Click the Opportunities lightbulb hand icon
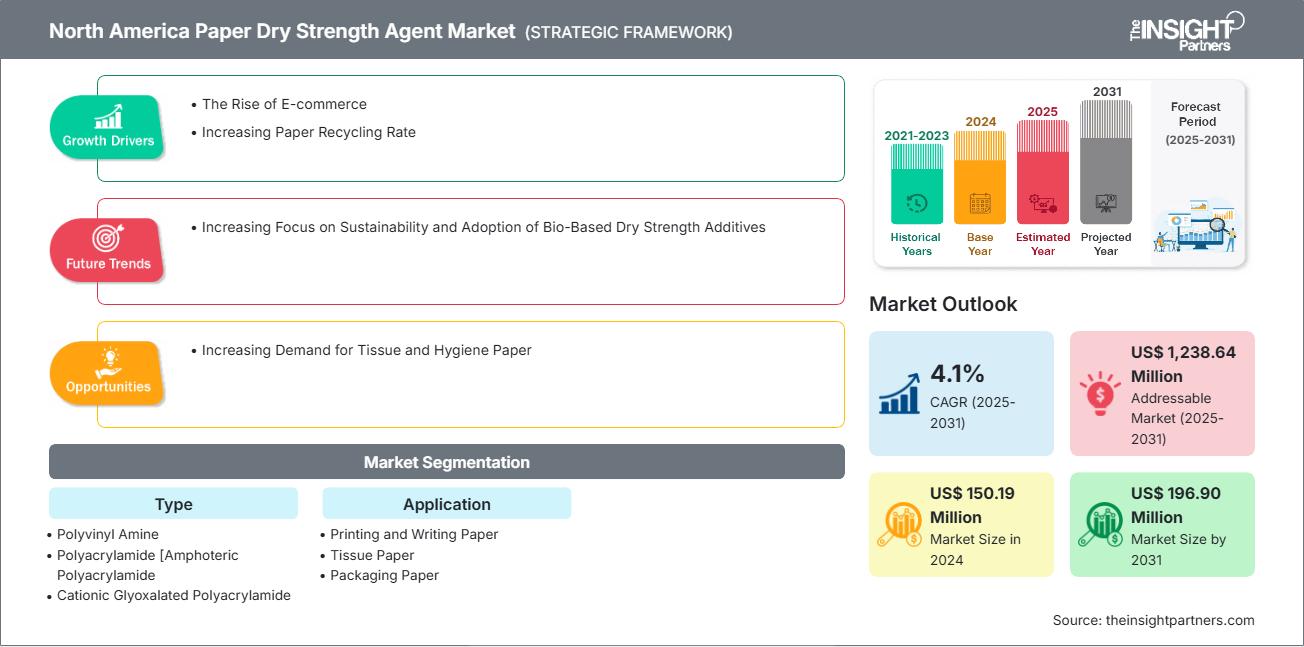The width and height of the screenshot is (1304, 647). coord(107,361)
